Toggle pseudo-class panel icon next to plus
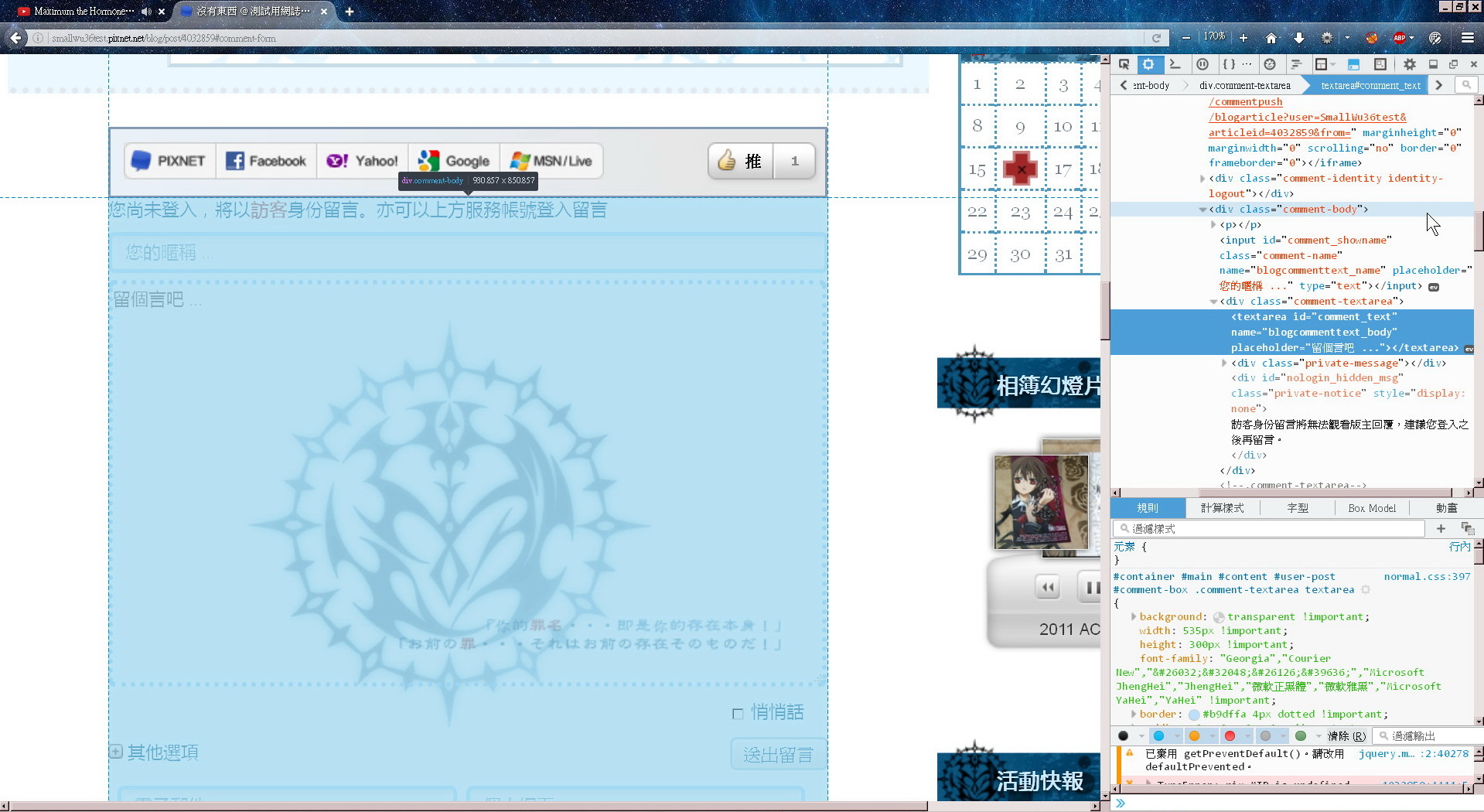The width and height of the screenshot is (1484, 812). (x=1467, y=528)
